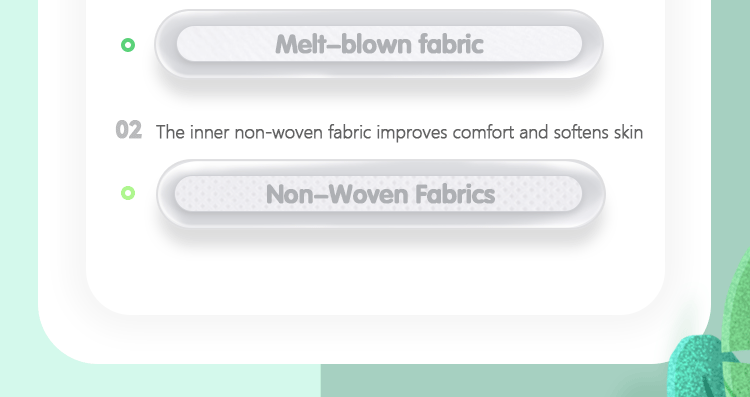Click the word 'comfort' in the description
This screenshot has height=397, width=750.
(484, 132)
